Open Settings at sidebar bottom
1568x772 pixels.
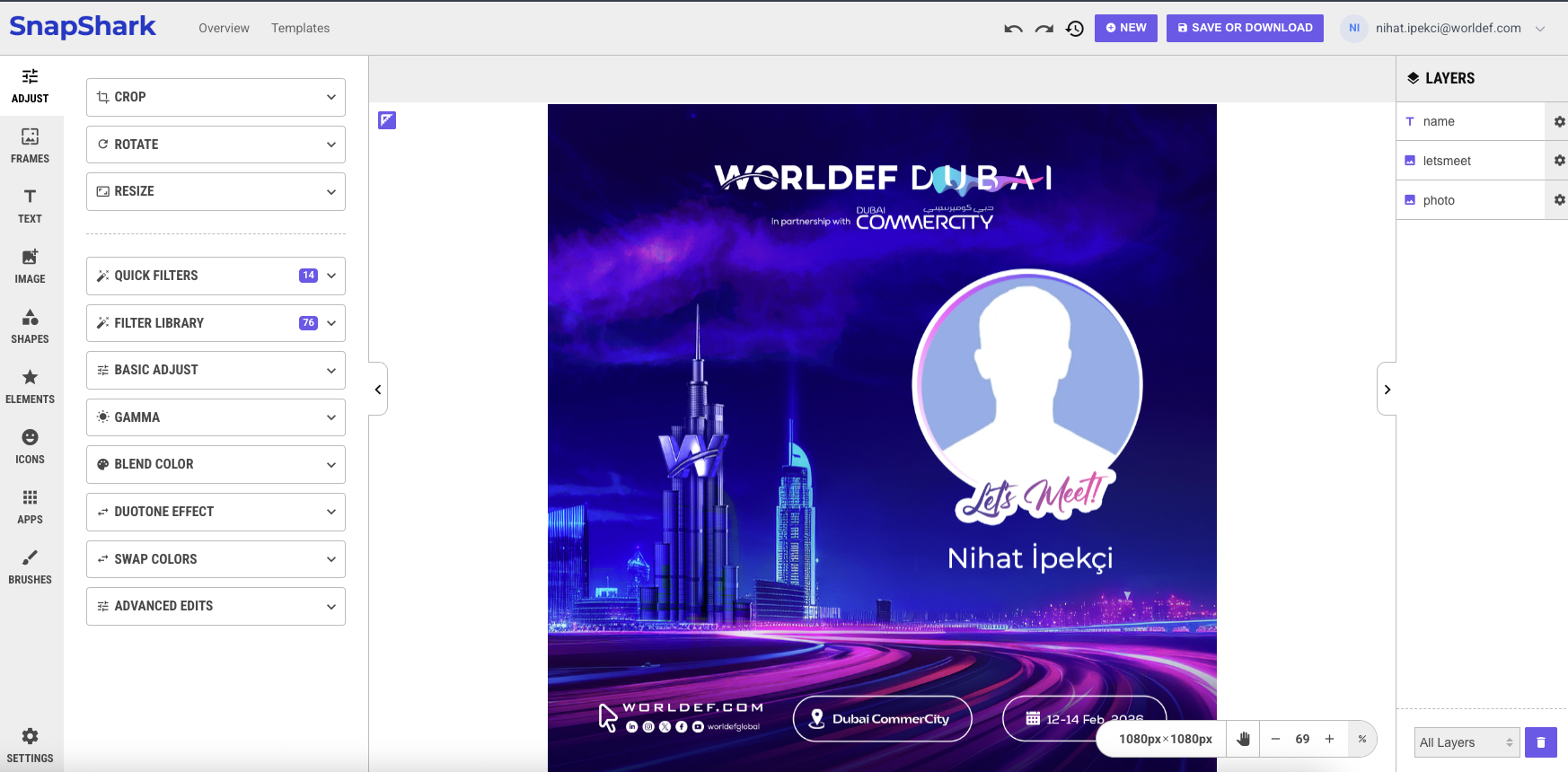point(31,746)
